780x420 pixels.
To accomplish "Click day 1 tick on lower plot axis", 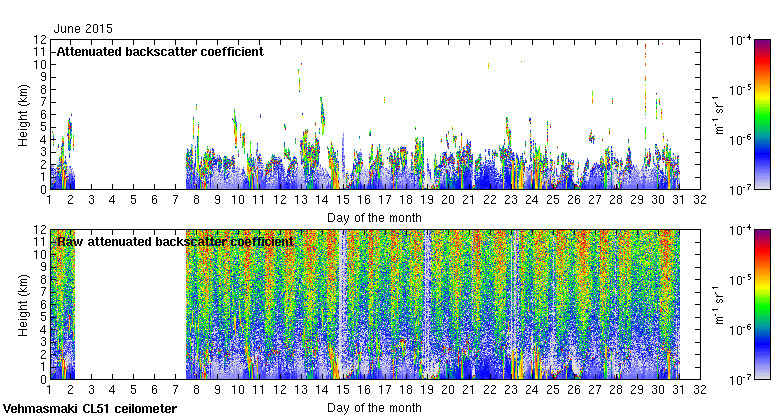I will pyautogui.click(x=49, y=390).
